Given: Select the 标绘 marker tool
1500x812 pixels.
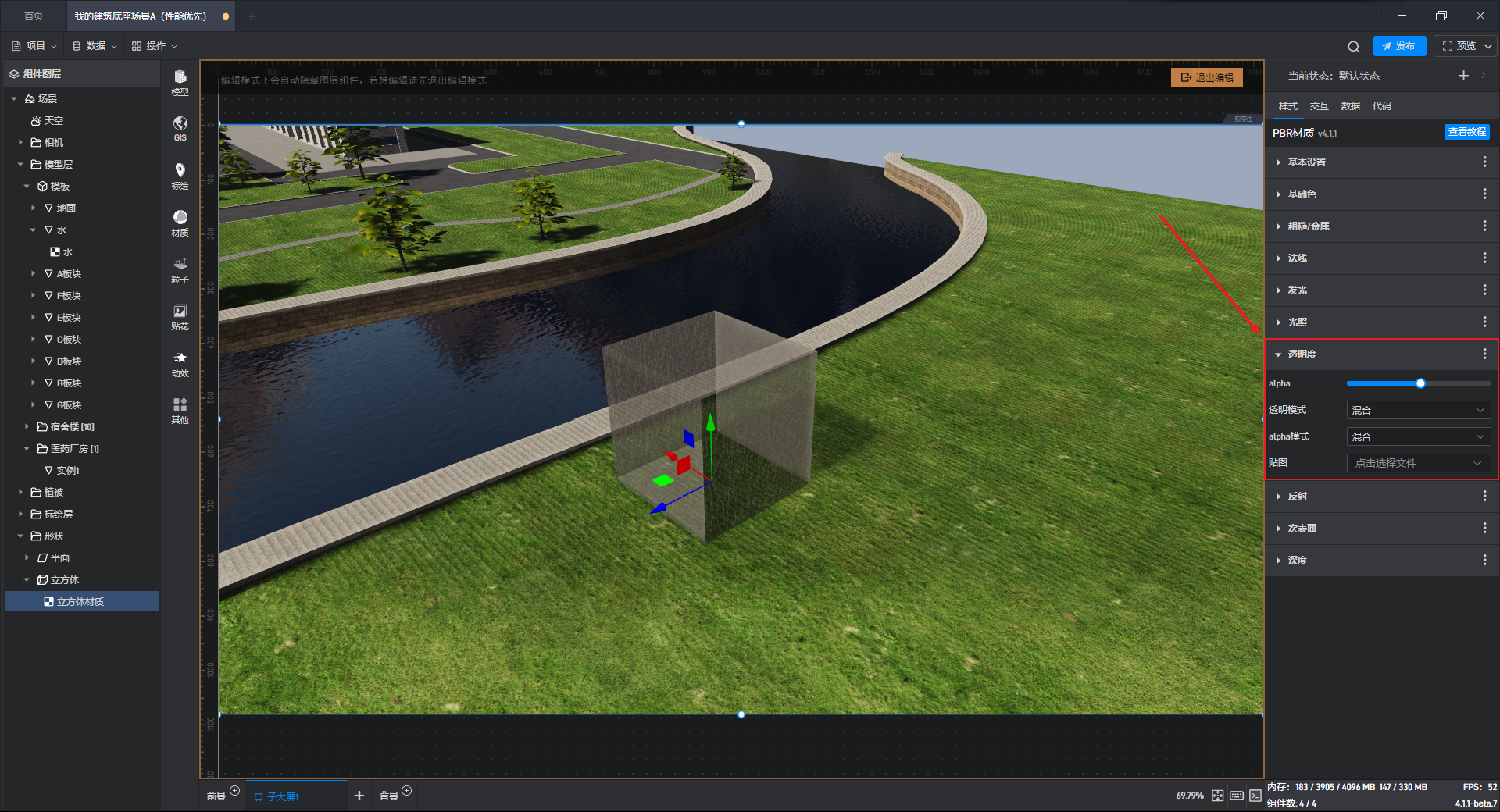Looking at the screenshot, I should (x=180, y=175).
